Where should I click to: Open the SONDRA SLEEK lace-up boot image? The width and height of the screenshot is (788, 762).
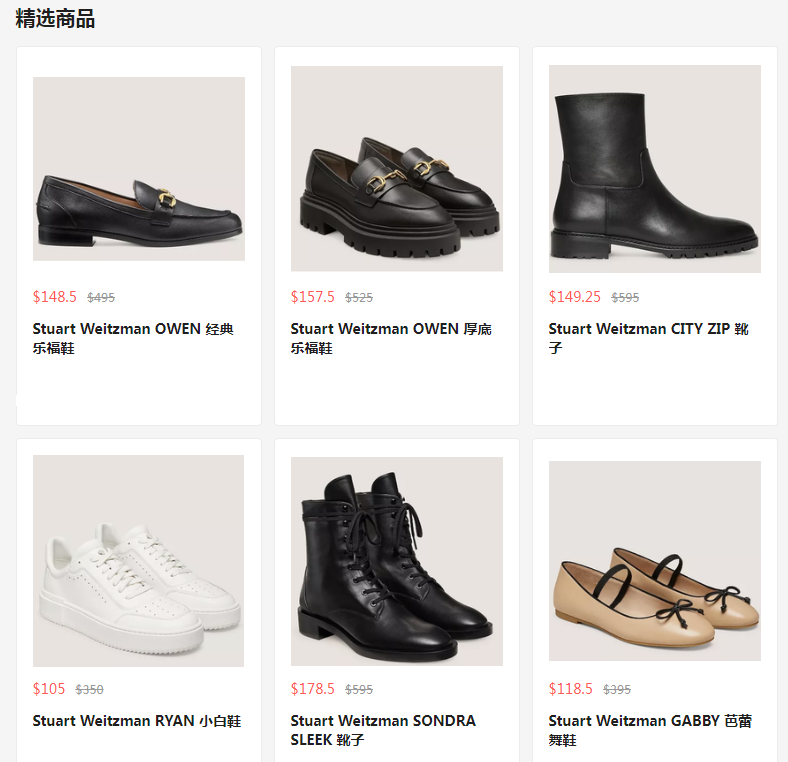(397, 561)
